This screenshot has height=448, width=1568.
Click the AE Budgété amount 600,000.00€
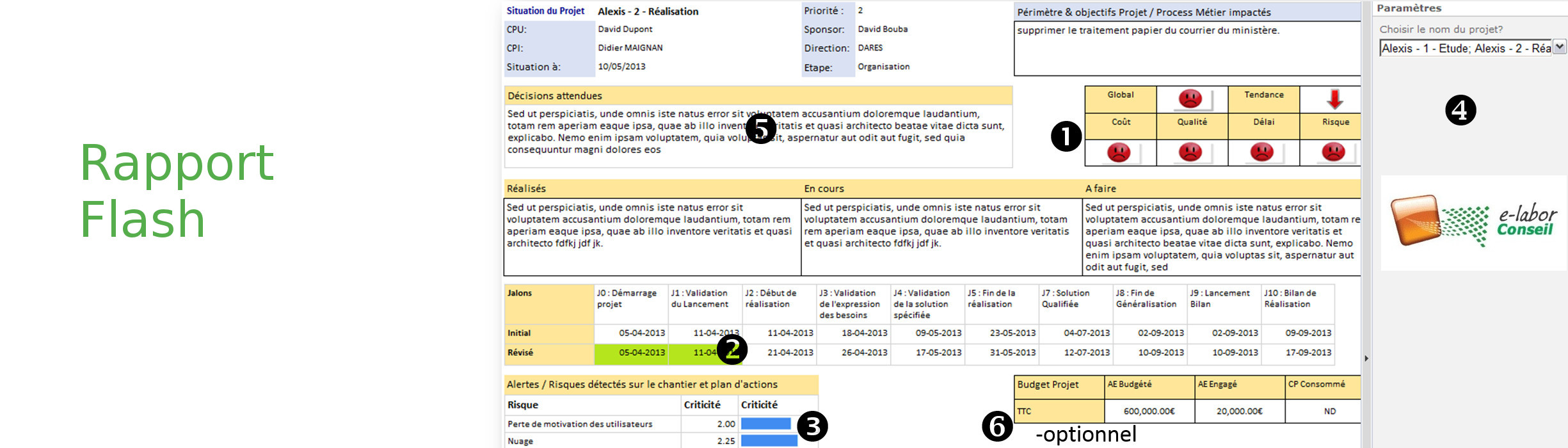coord(1149,412)
